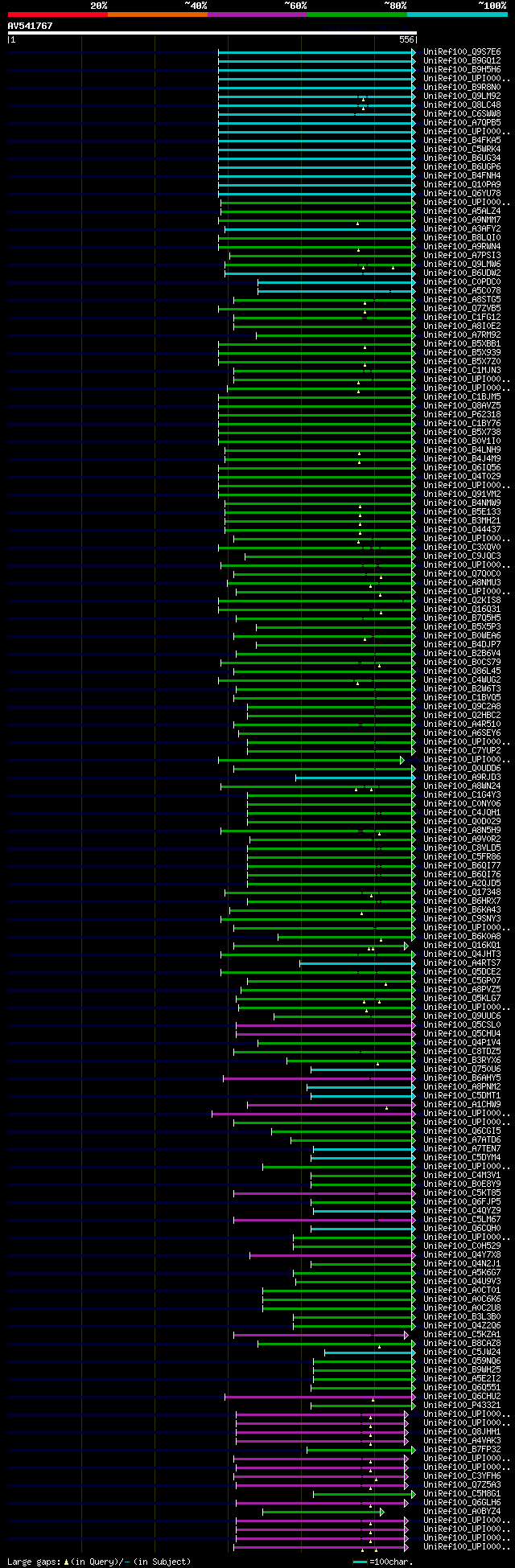
Task: Click the cyan 100-character scale bar sample
Action: point(360,1562)
